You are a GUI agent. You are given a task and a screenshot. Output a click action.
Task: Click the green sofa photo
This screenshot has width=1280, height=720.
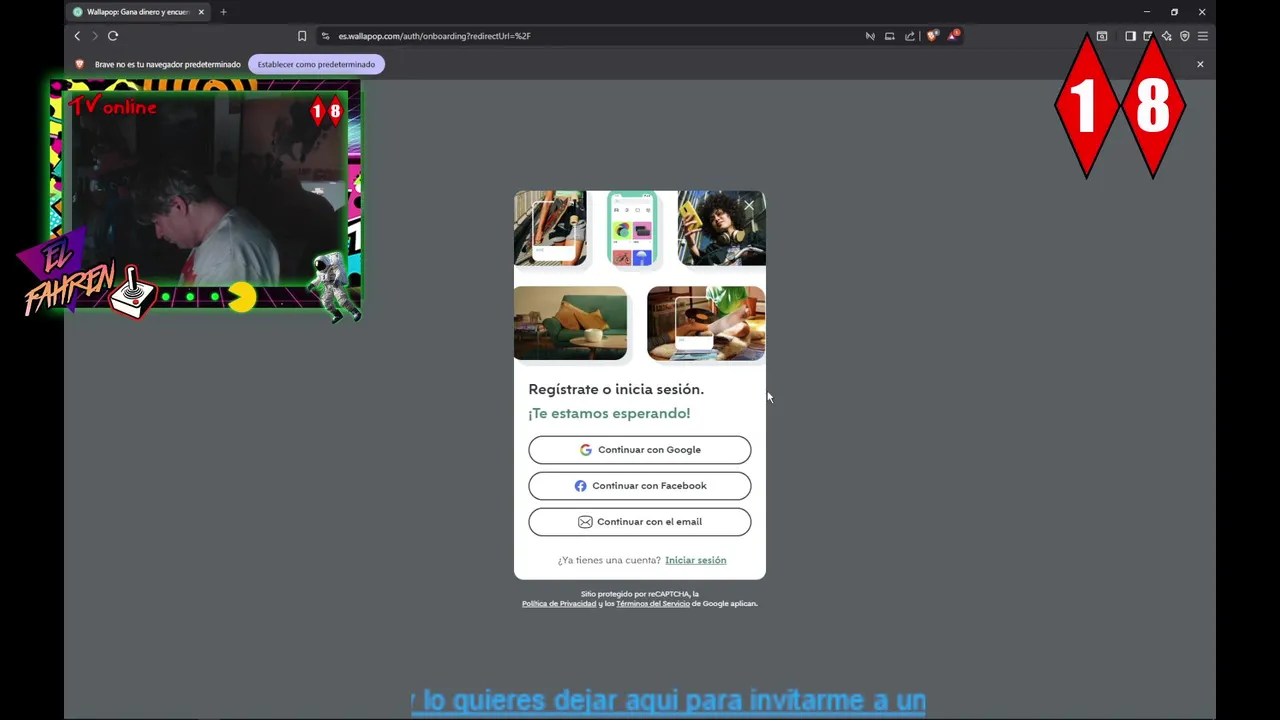pos(570,323)
